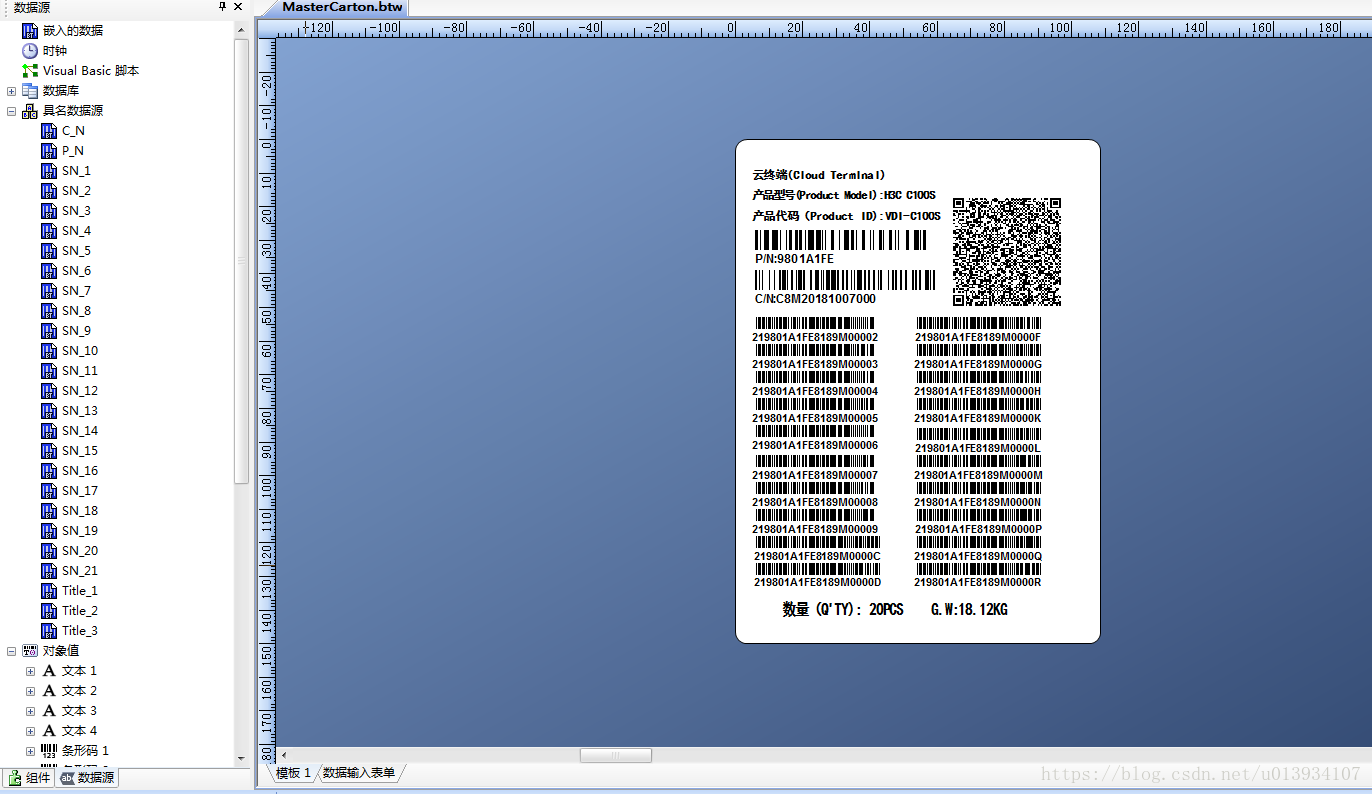Screen dimensions: 1372x794
Task: Expand the 文本 3 node
Action: [31, 711]
